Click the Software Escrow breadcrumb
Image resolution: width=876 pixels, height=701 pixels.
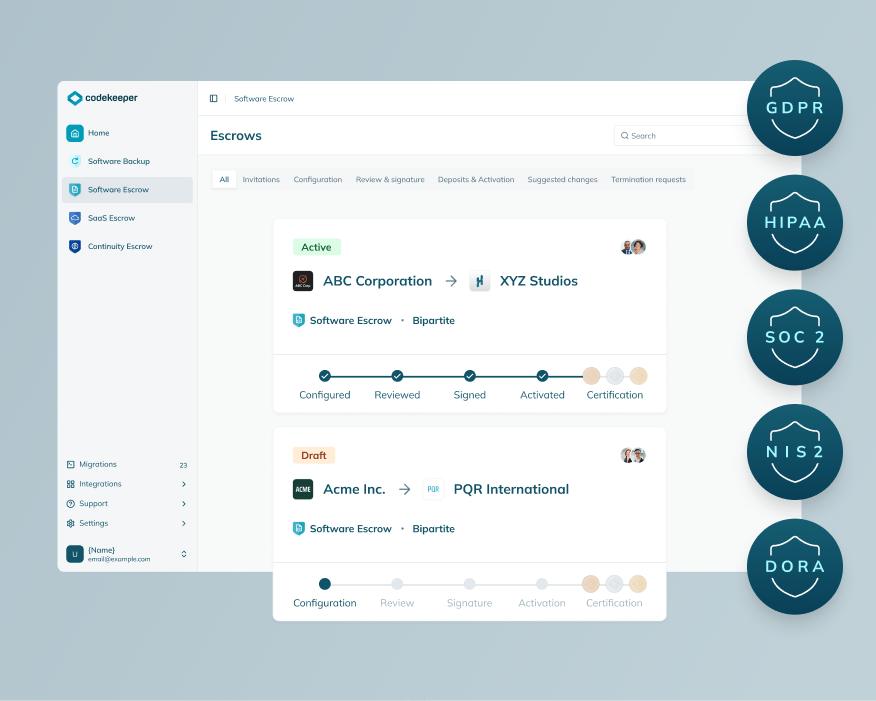pyautogui.click(x=264, y=98)
